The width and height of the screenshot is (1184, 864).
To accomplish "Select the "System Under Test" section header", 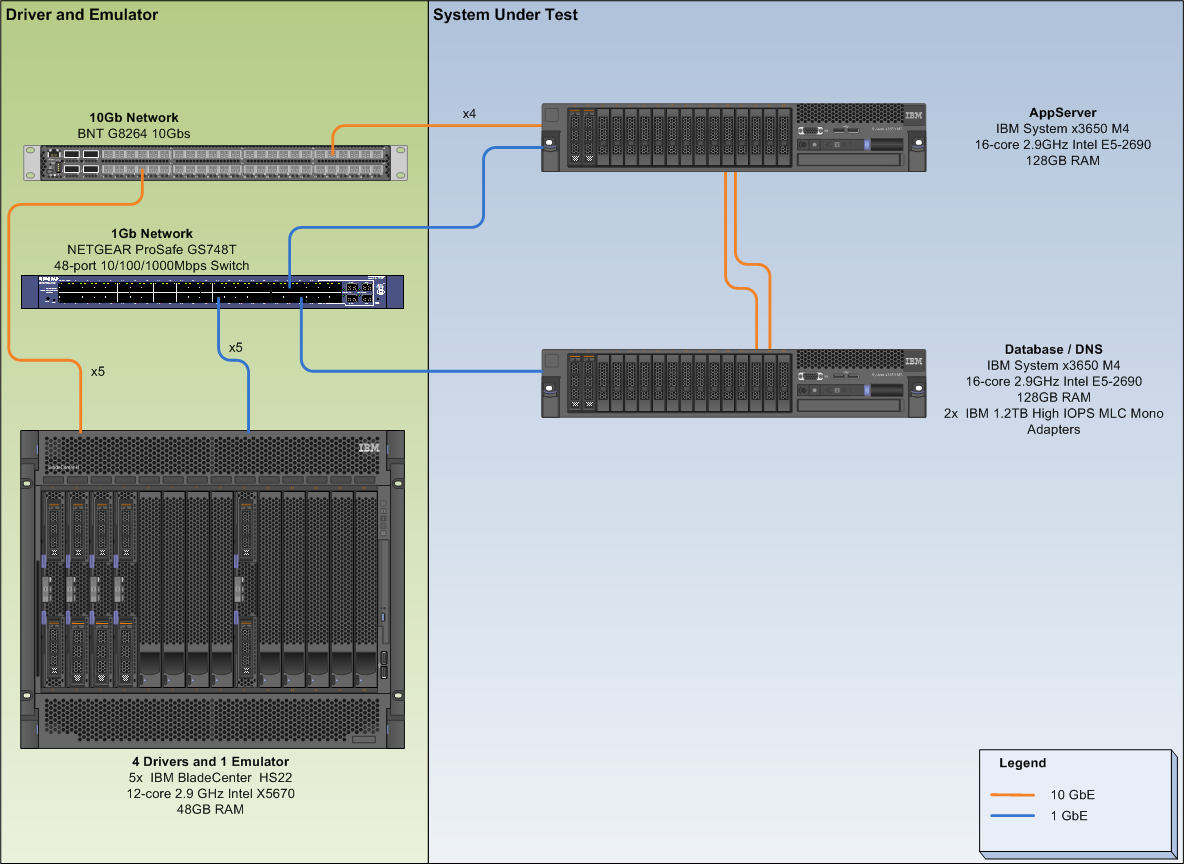I will (506, 15).
